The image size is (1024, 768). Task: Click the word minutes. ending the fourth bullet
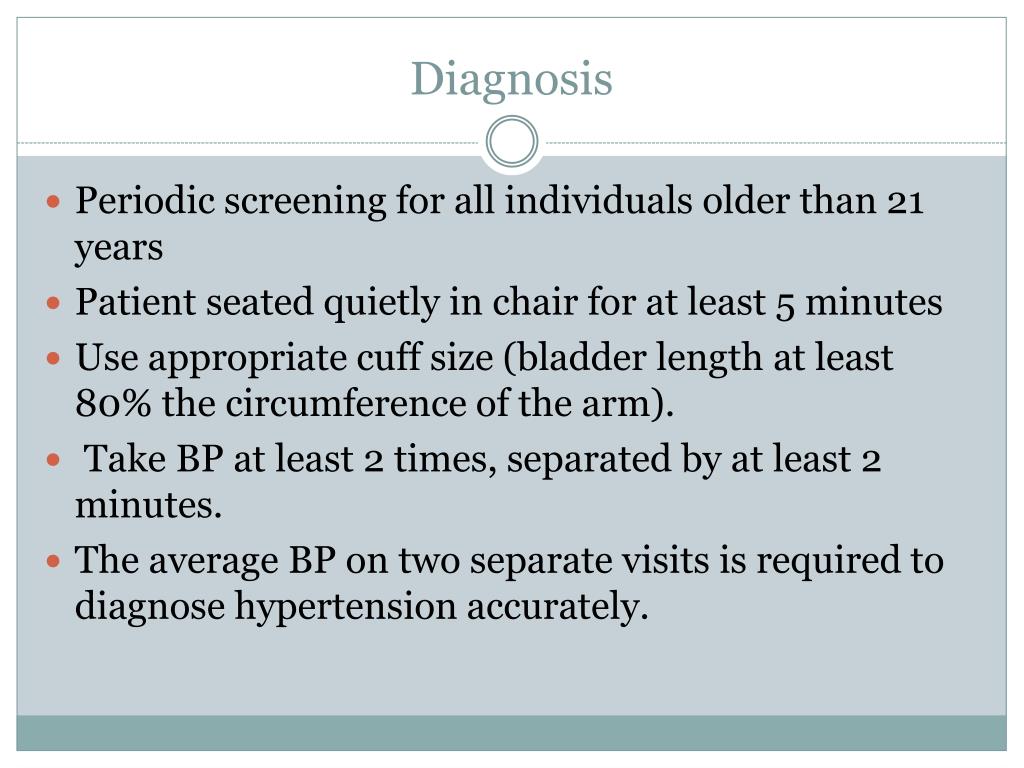tap(148, 506)
